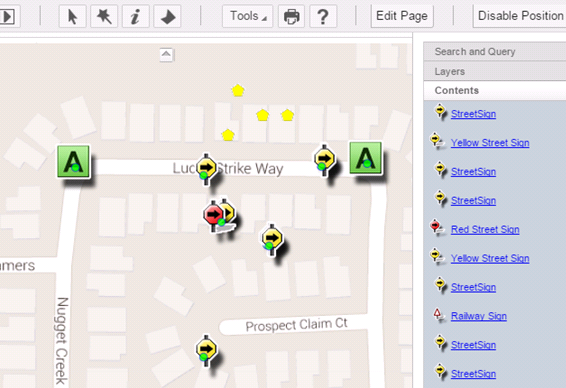Open the Red Street Sign link
This screenshot has width=566, height=388.
[485, 230]
